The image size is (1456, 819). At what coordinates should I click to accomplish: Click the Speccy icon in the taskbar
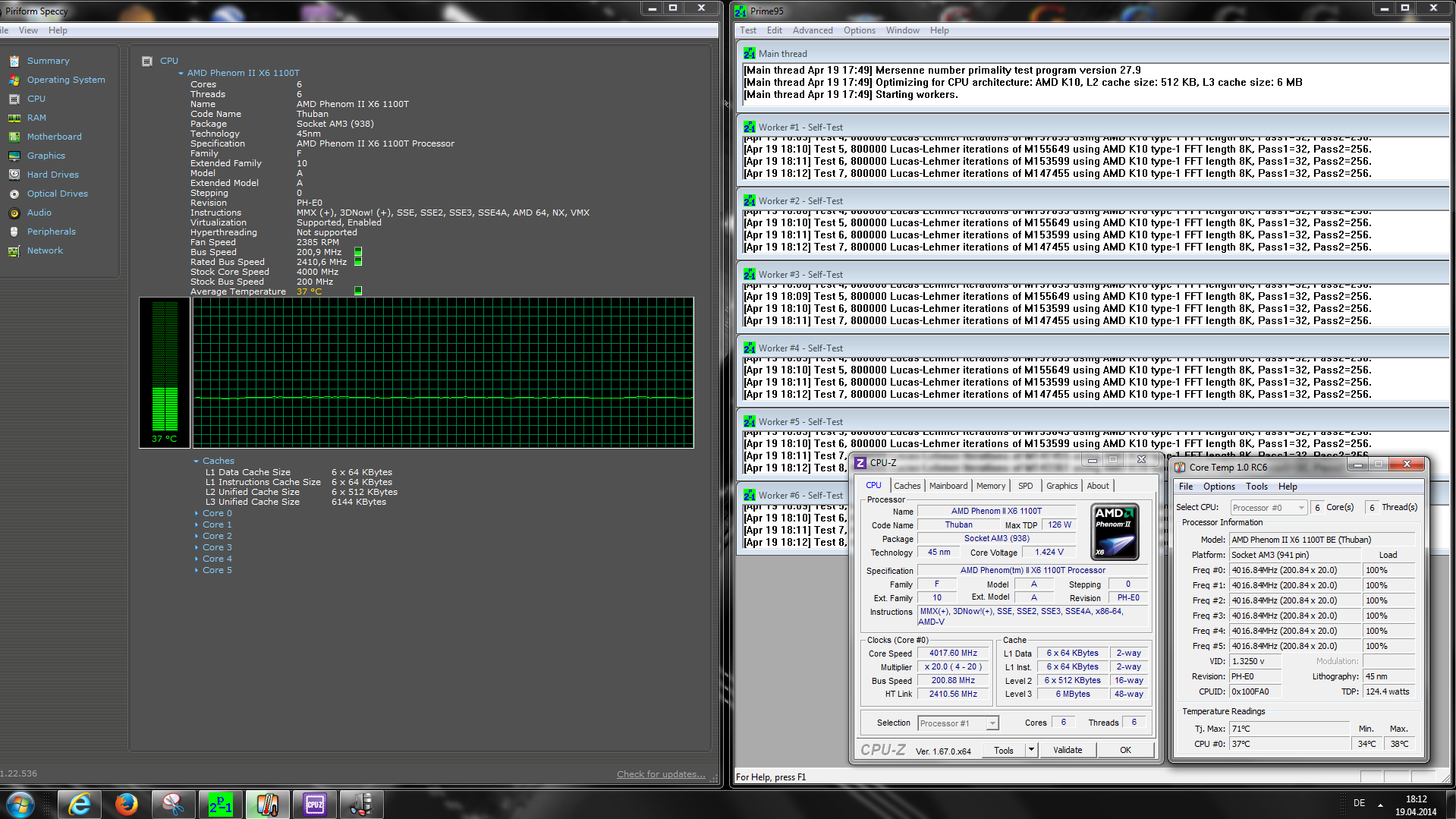361,804
